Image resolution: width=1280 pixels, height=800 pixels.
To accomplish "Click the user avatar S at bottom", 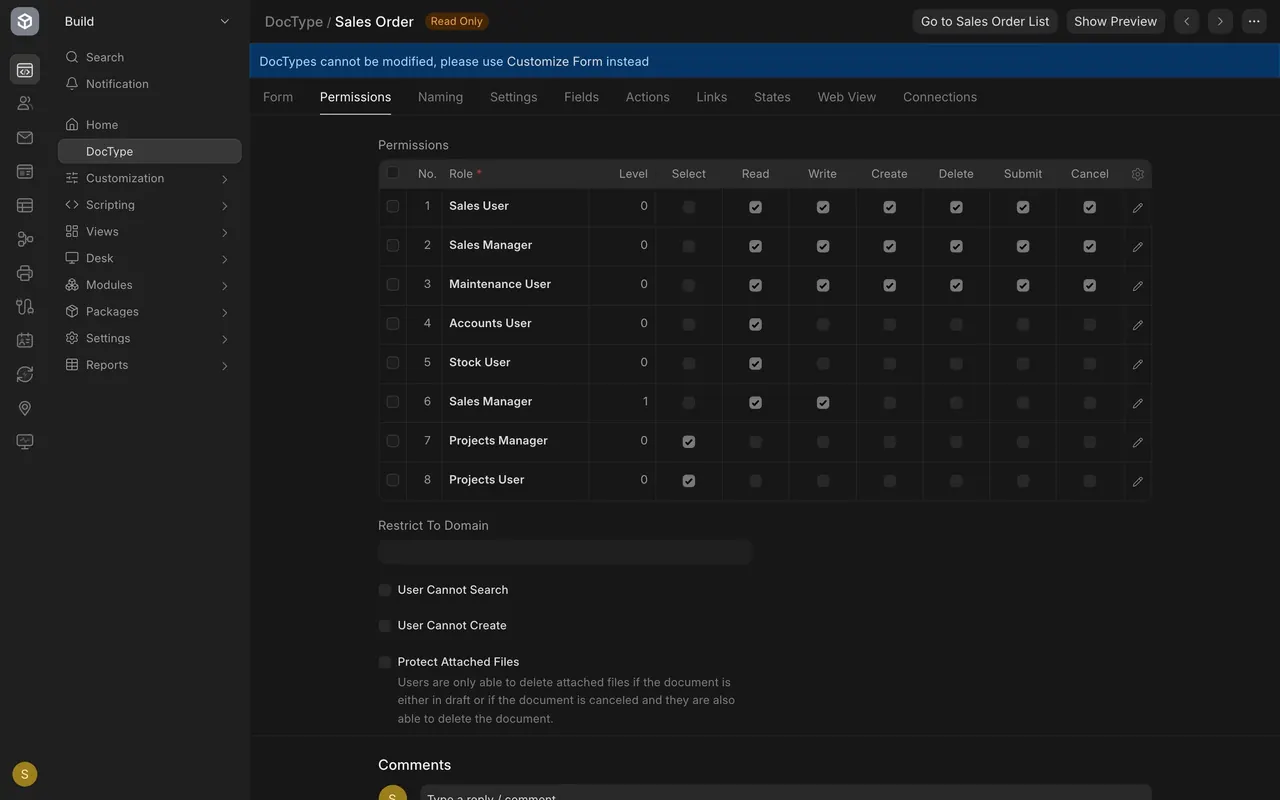I will 25,774.
